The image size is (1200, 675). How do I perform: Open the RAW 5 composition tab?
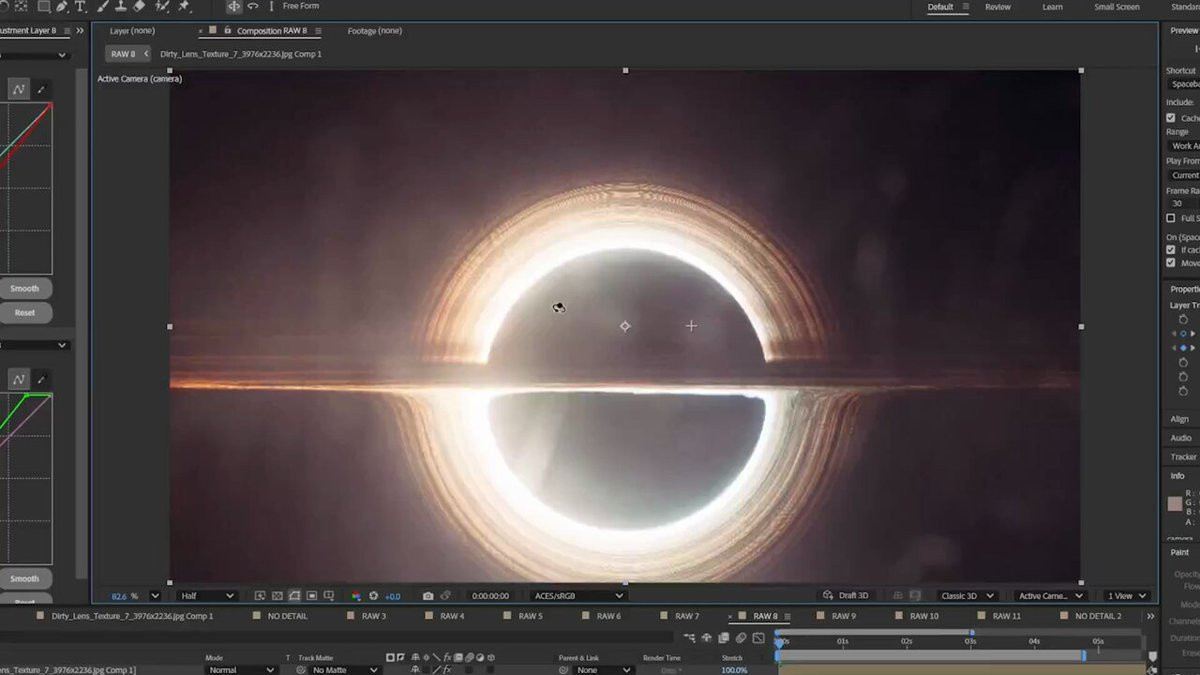click(x=530, y=616)
